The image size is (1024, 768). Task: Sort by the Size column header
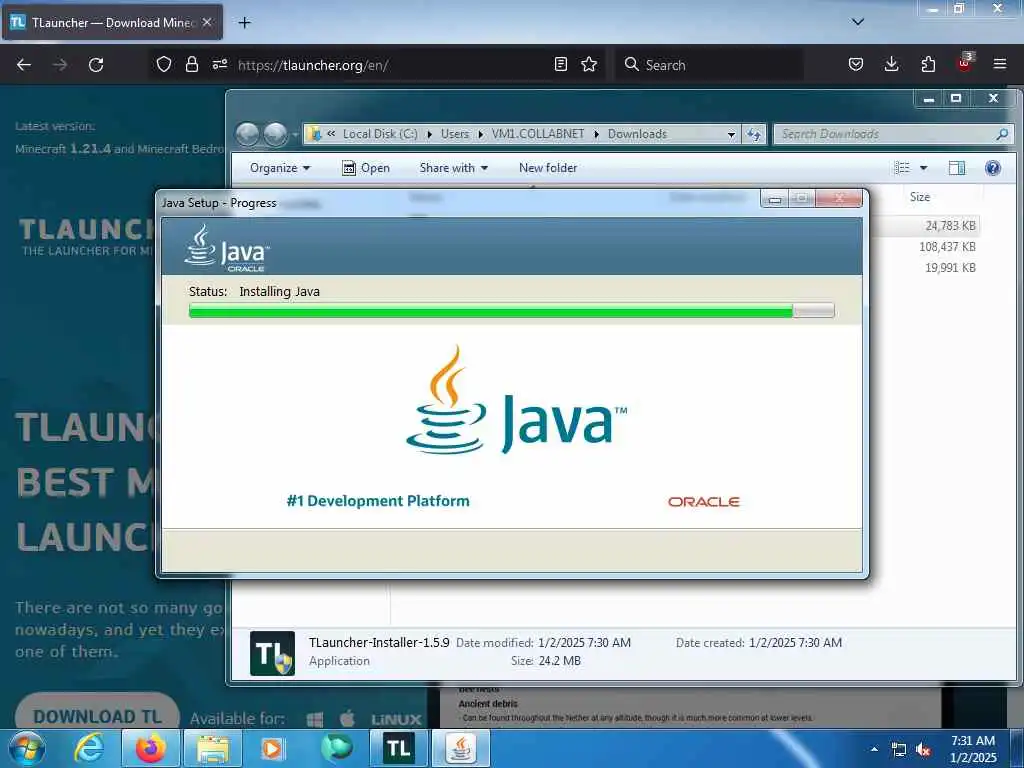pyautogui.click(x=920, y=197)
